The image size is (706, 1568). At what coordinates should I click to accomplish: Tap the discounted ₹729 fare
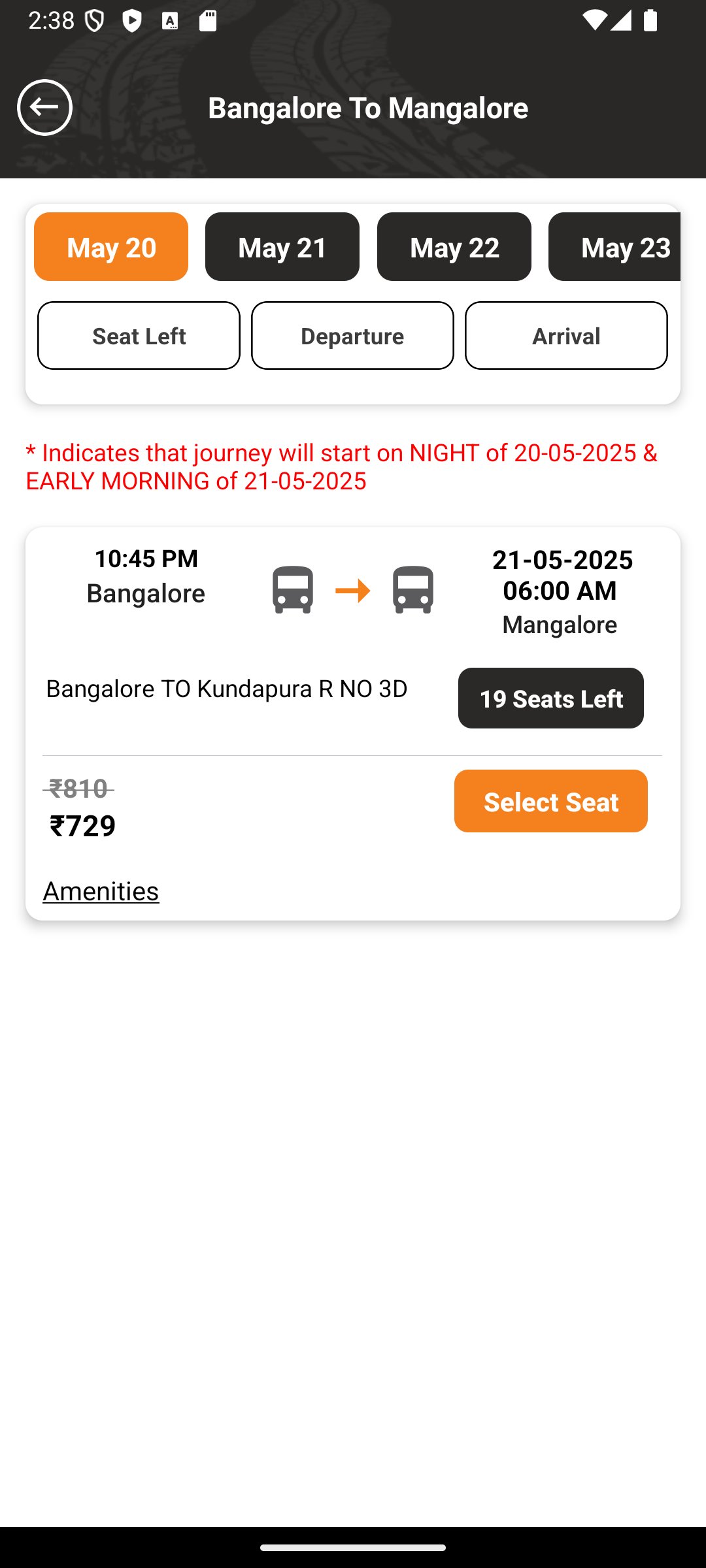[x=83, y=826]
